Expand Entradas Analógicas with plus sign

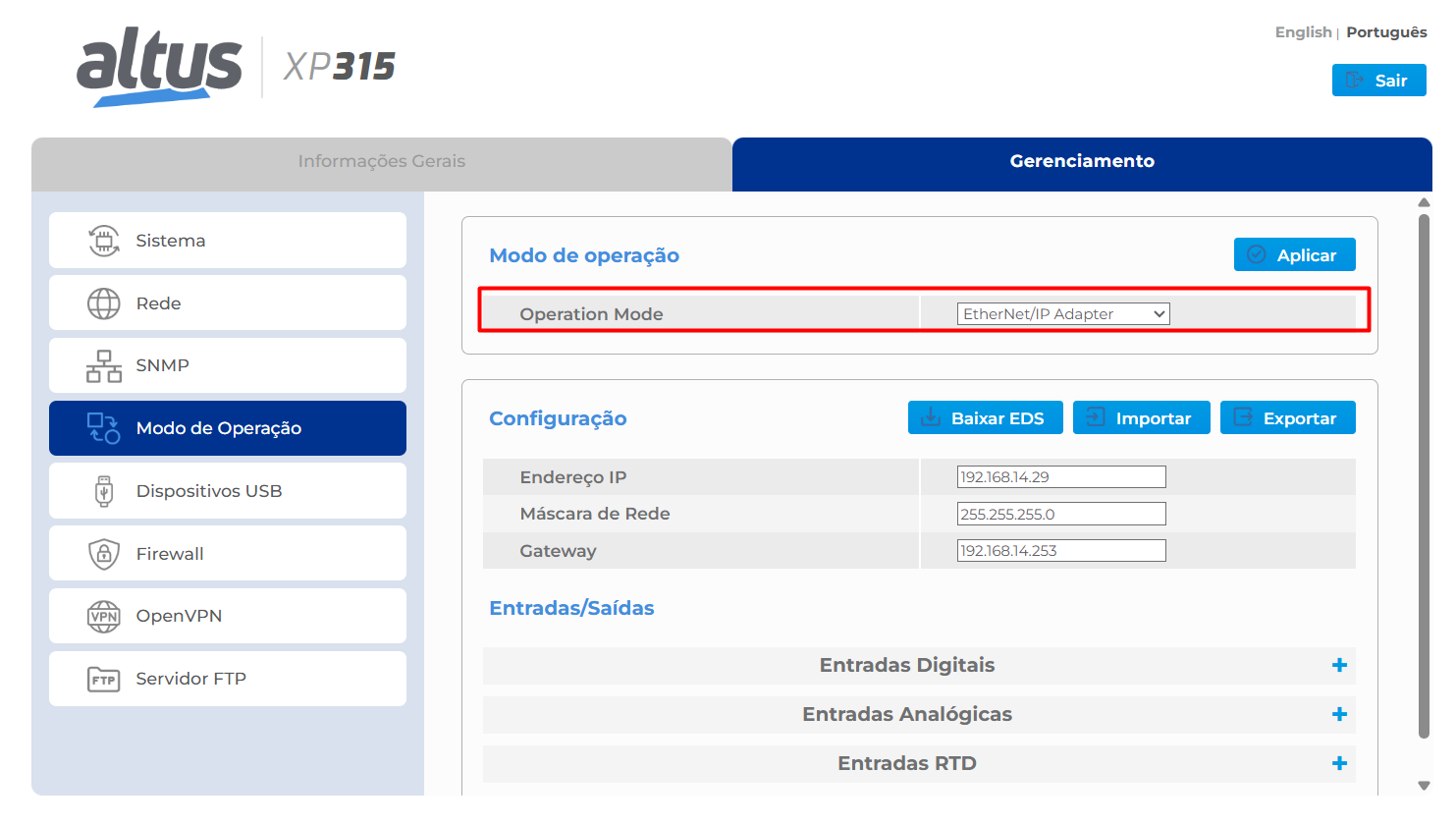(1339, 715)
